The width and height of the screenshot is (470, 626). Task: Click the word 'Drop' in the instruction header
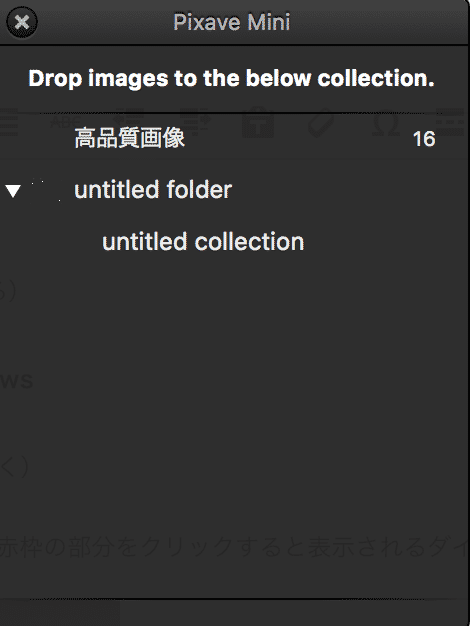[55, 79]
